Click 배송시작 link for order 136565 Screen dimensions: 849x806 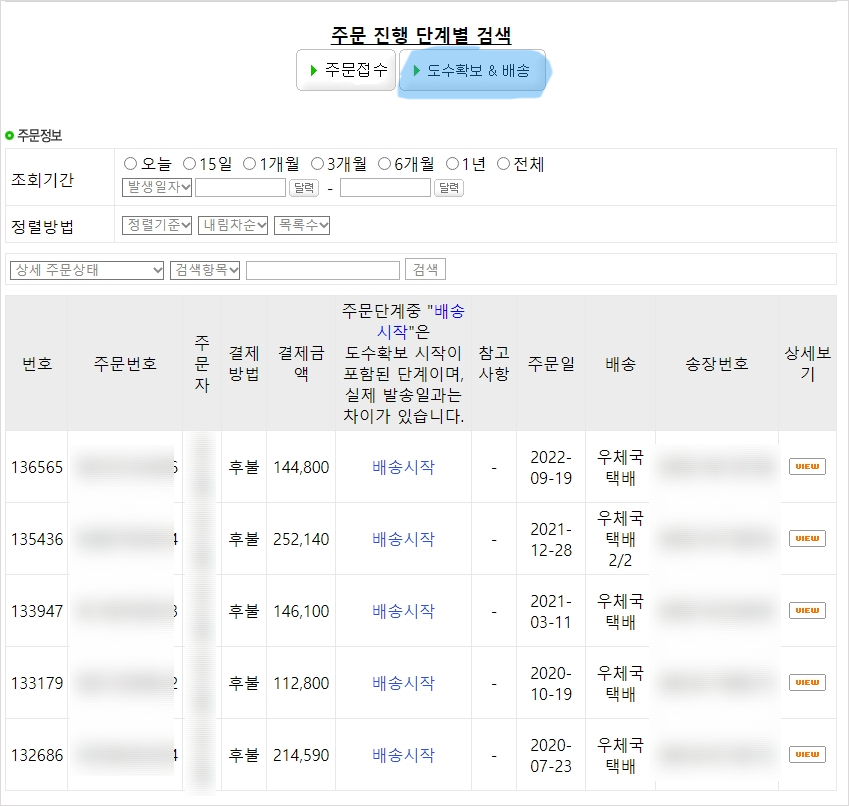(403, 467)
